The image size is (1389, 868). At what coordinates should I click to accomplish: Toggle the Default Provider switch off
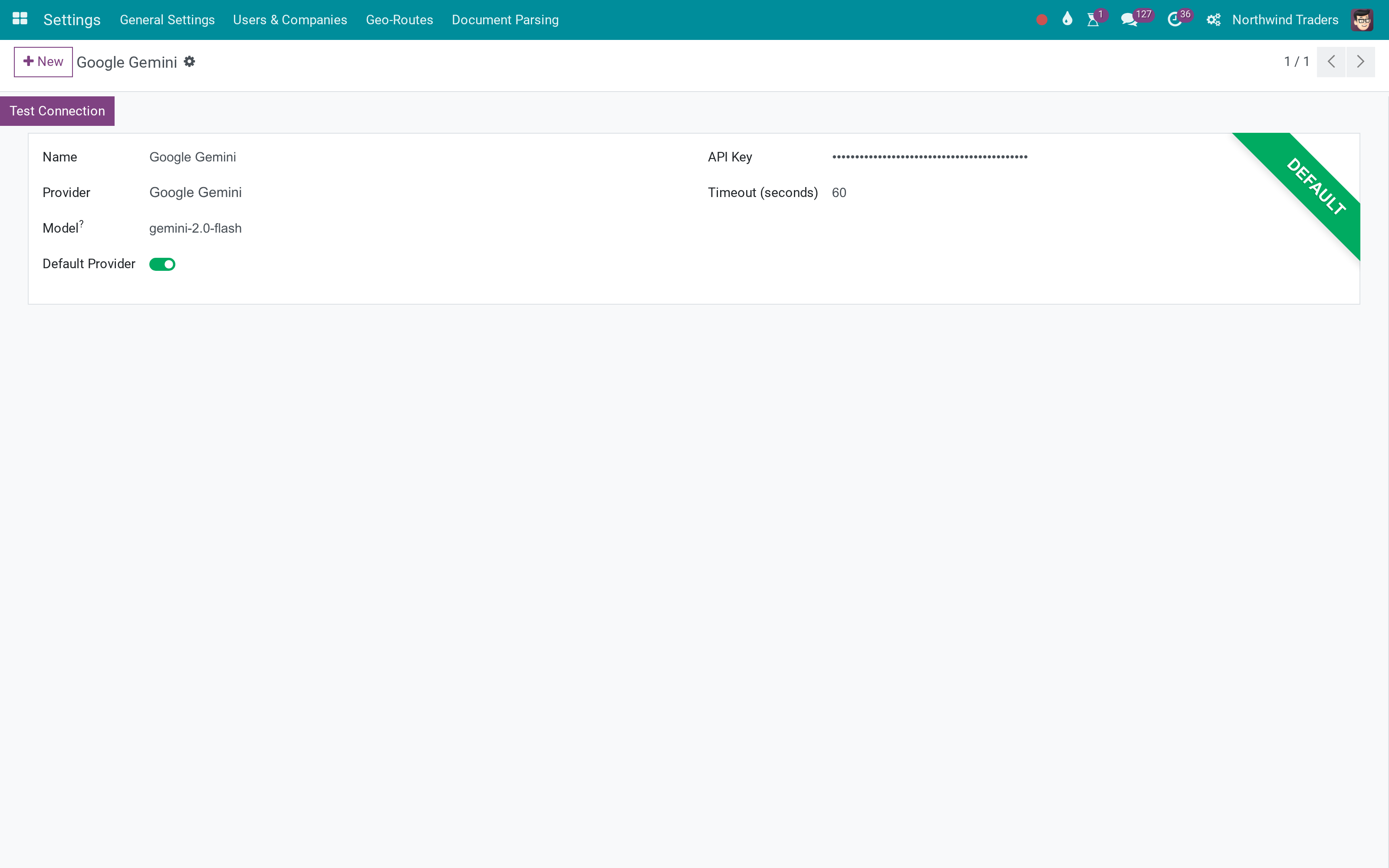click(162, 264)
